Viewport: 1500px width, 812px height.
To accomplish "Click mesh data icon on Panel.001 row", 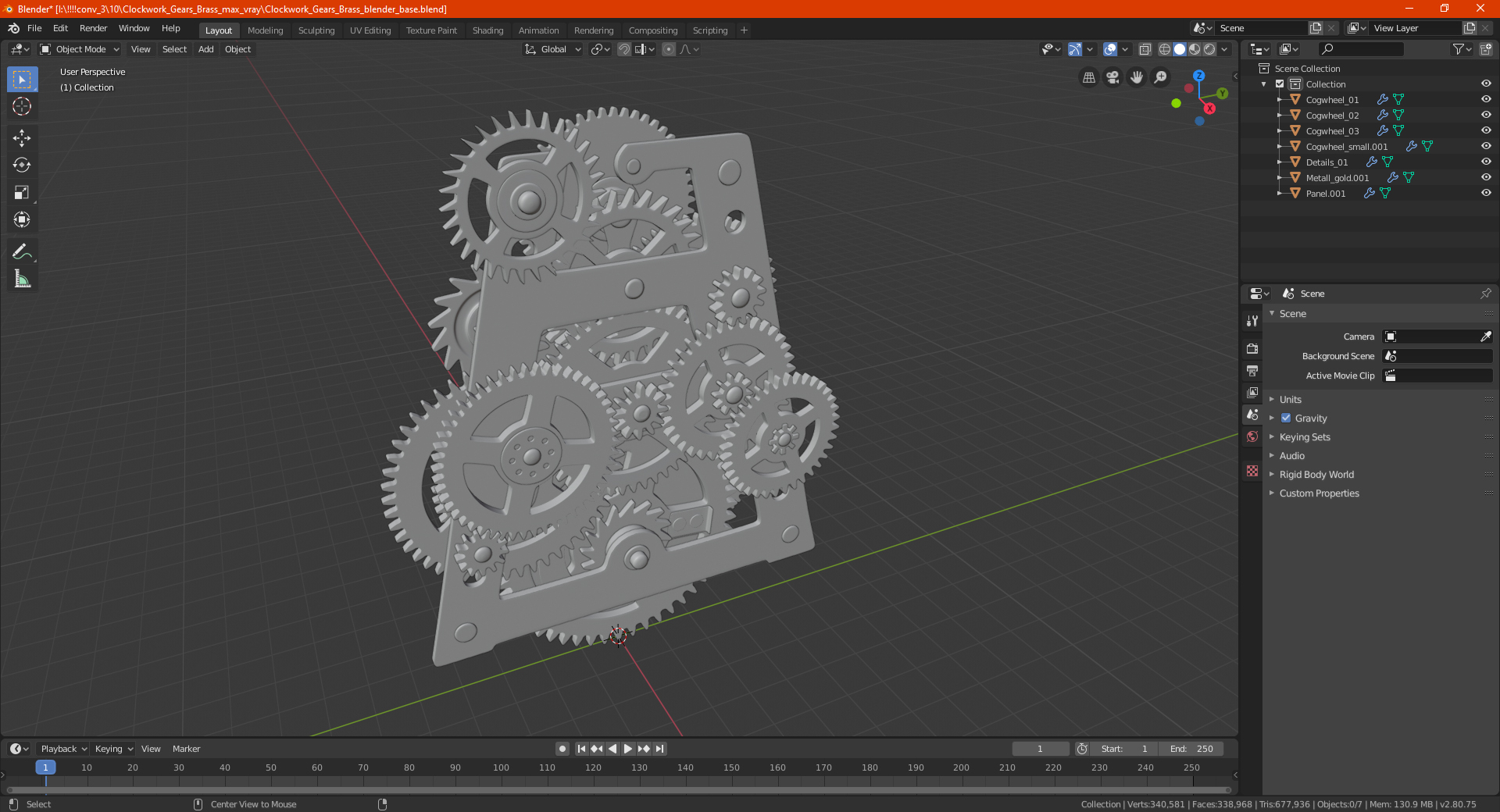I will (1384, 194).
